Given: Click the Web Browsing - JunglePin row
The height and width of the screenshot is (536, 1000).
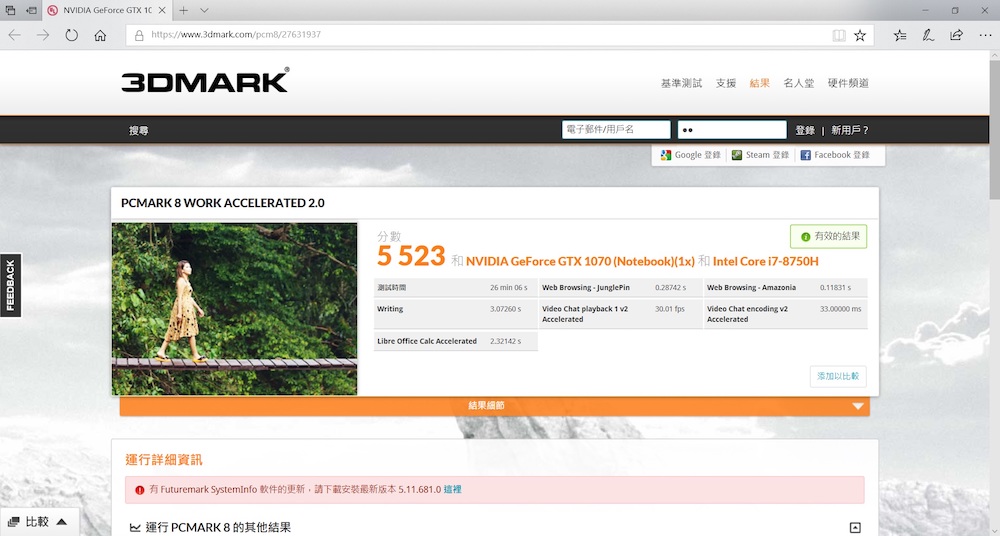Looking at the screenshot, I should point(621,288).
